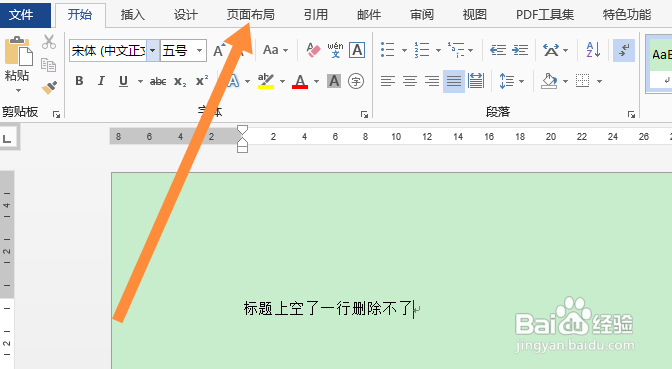Start a bulleted list
This screenshot has height=369, width=672.
pyautogui.click(x=387, y=50)
